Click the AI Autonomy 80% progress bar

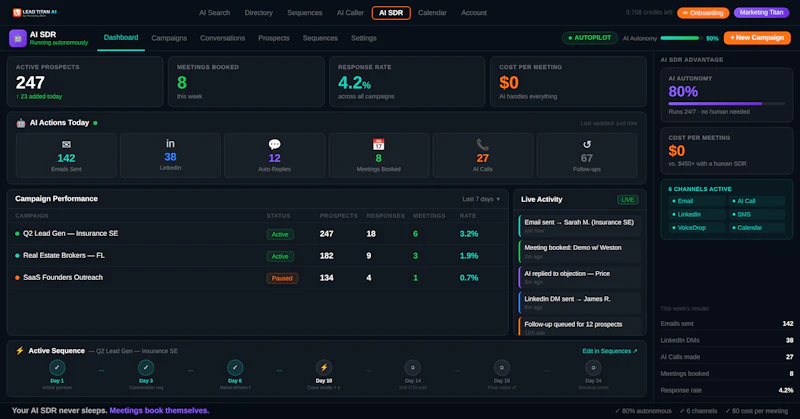click(727, 104)
